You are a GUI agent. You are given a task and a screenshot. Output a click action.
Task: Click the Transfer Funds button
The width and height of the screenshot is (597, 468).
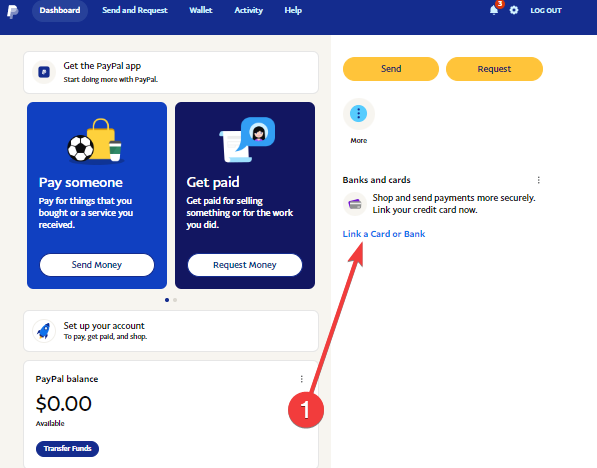pyautogui.click(x=67, y=449)
